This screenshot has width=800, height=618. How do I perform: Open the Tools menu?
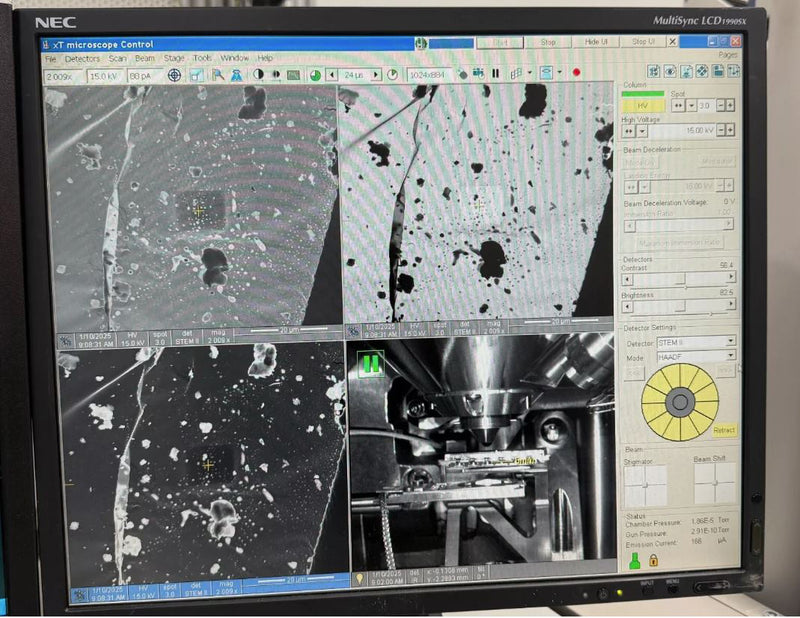click(203, 58)
